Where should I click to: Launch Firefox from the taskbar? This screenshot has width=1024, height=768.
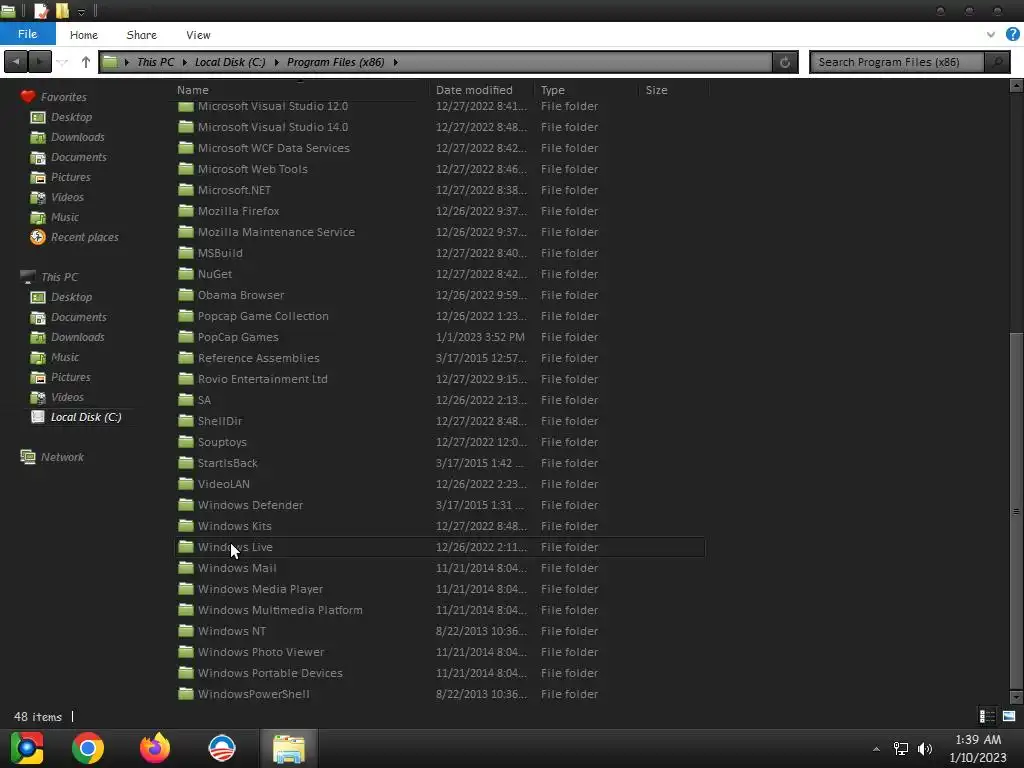click(155, 748)
